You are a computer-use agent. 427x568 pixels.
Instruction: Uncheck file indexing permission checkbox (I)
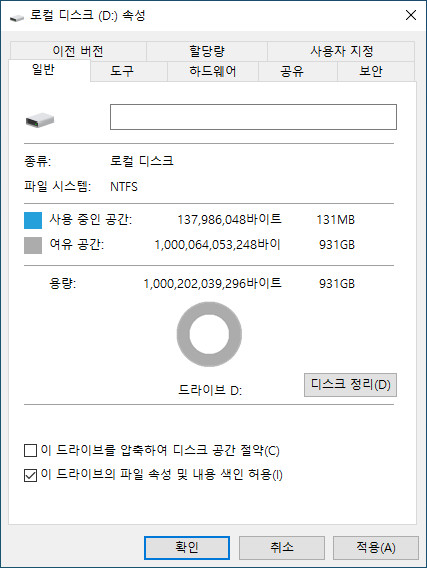(30, 475)
